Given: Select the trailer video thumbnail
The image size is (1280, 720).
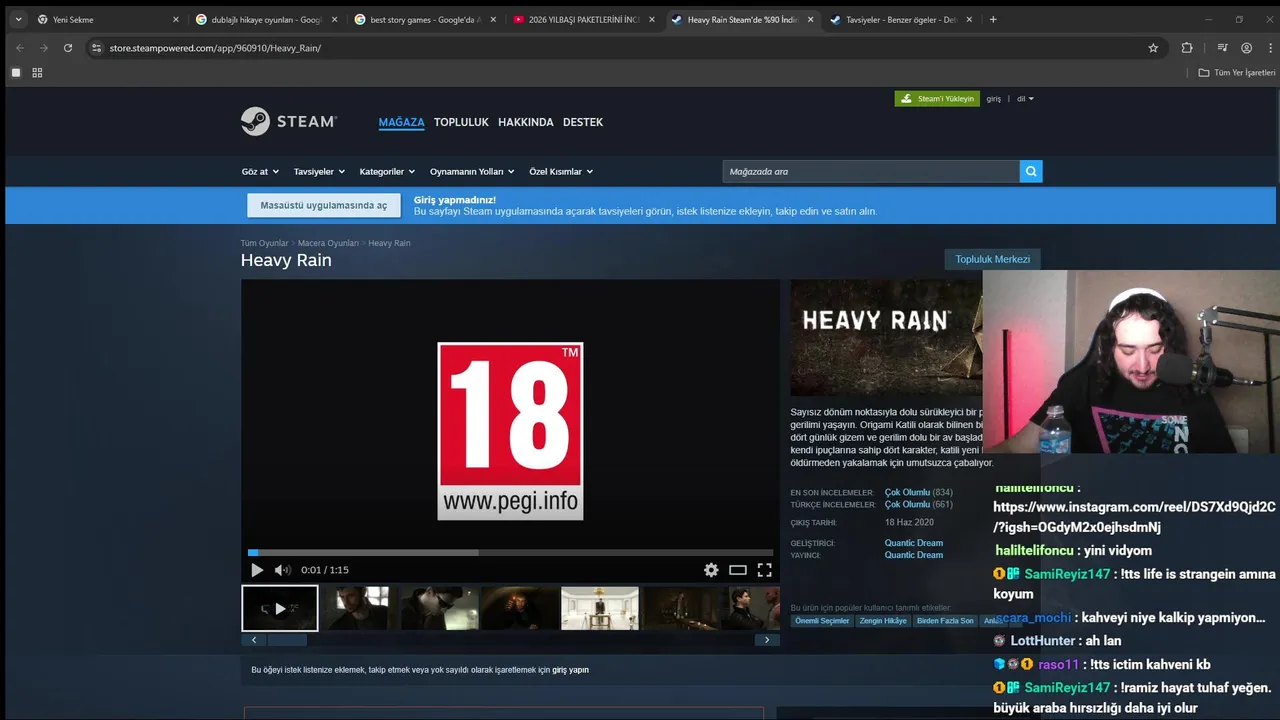Looking at the screenshot, I should pos(280,608).
